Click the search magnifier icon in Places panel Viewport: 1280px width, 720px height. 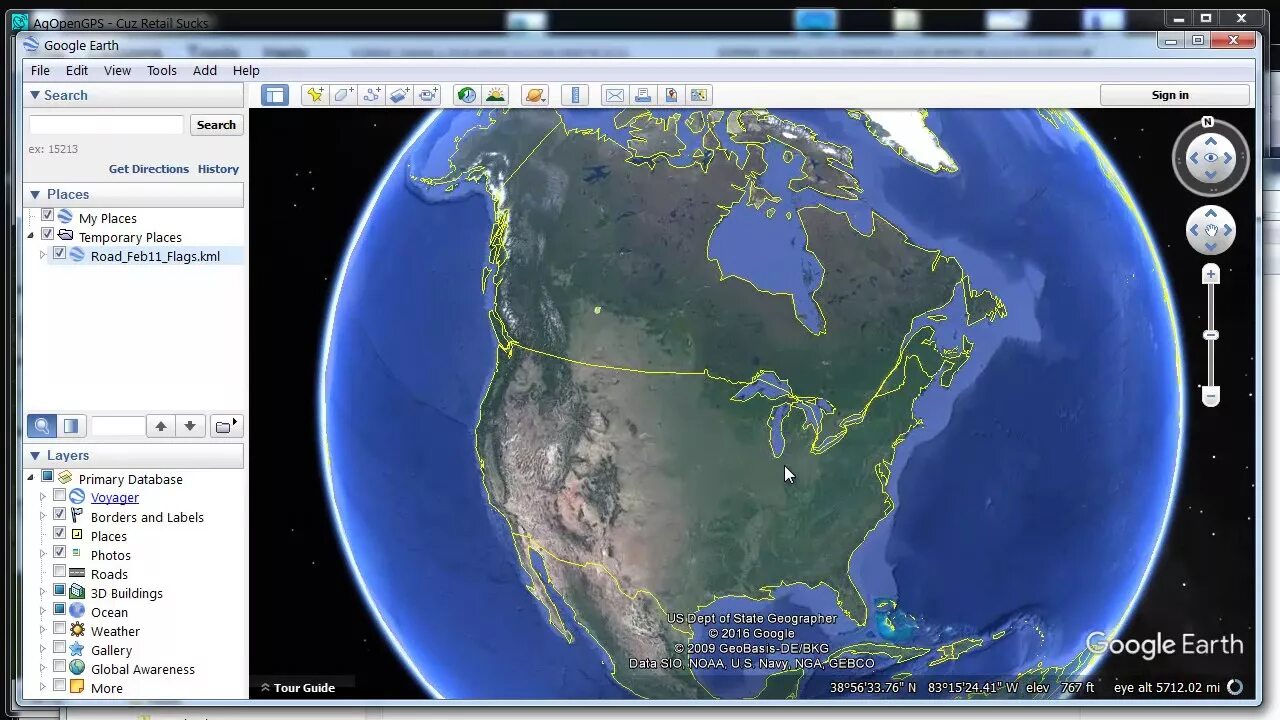[x=41, y=426]
